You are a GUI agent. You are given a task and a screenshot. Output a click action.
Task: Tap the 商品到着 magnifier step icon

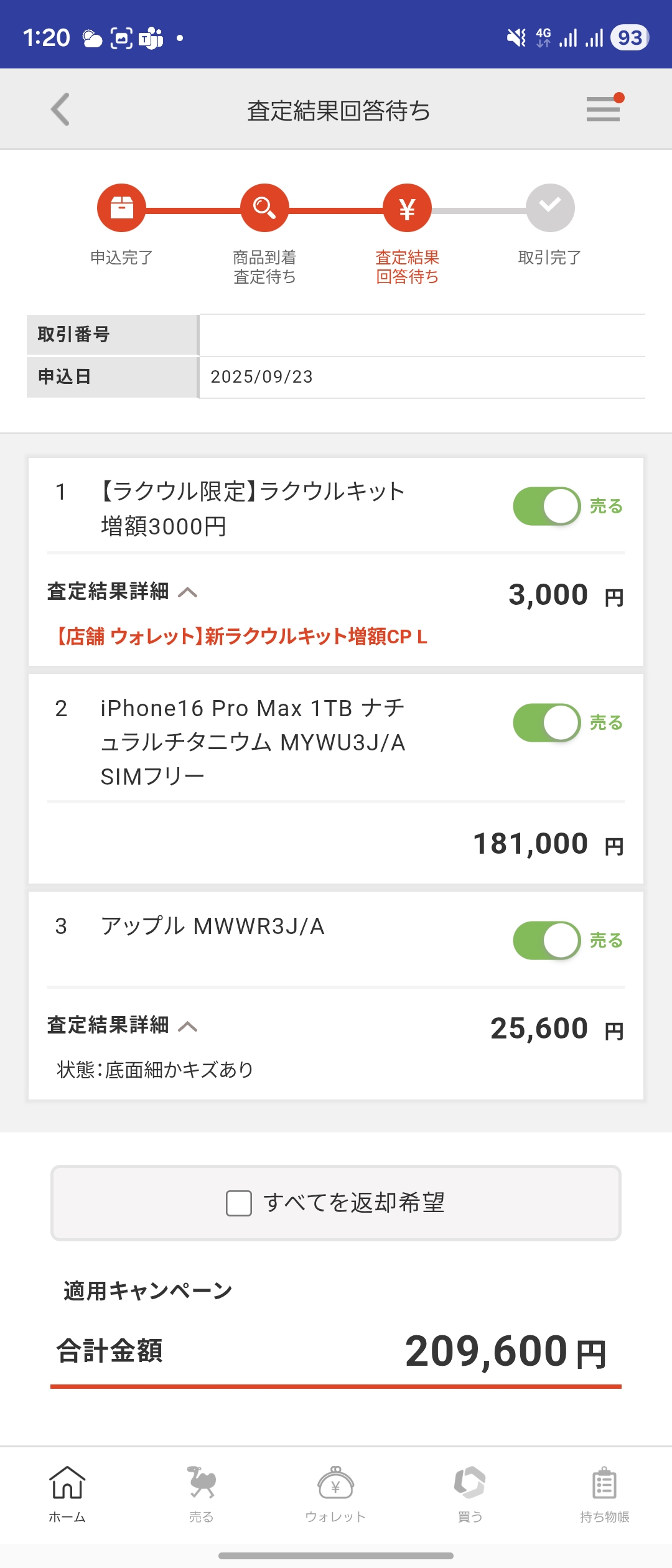264,208
